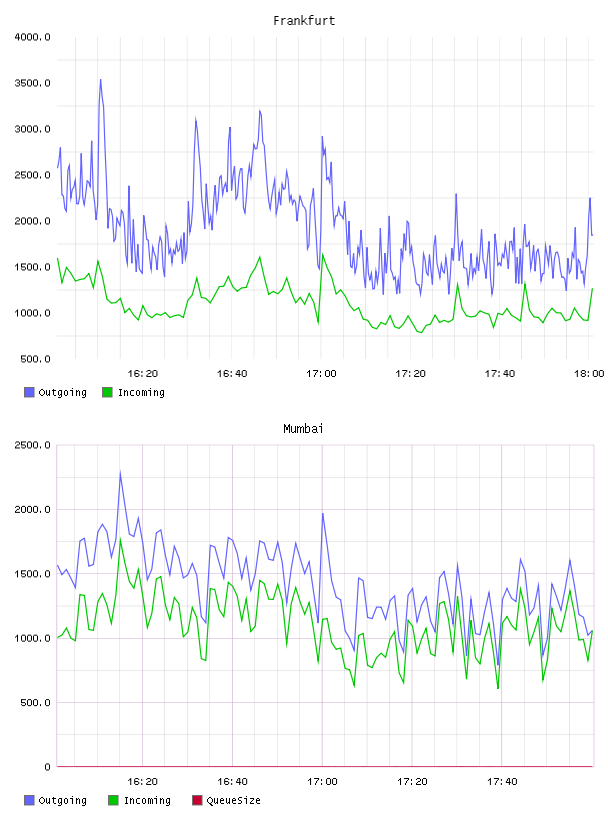Click the 2000.0 y-axis label on Frankfurt chart

(32, 221)
